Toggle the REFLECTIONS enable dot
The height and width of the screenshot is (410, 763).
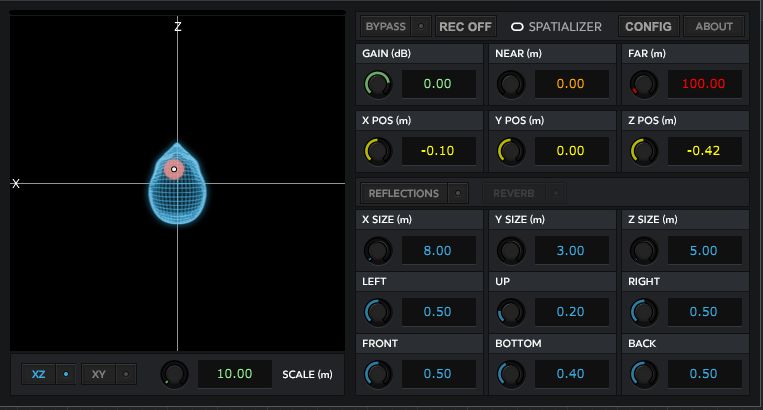click(458, 193)
